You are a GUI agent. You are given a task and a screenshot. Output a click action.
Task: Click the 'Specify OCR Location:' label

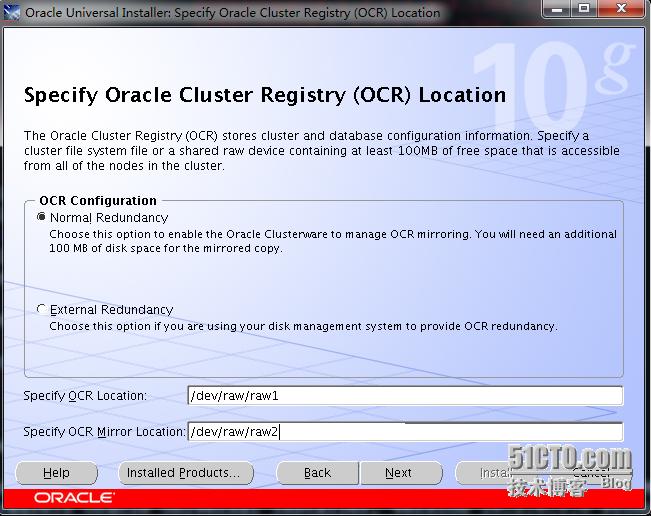[x=85, y=396]
